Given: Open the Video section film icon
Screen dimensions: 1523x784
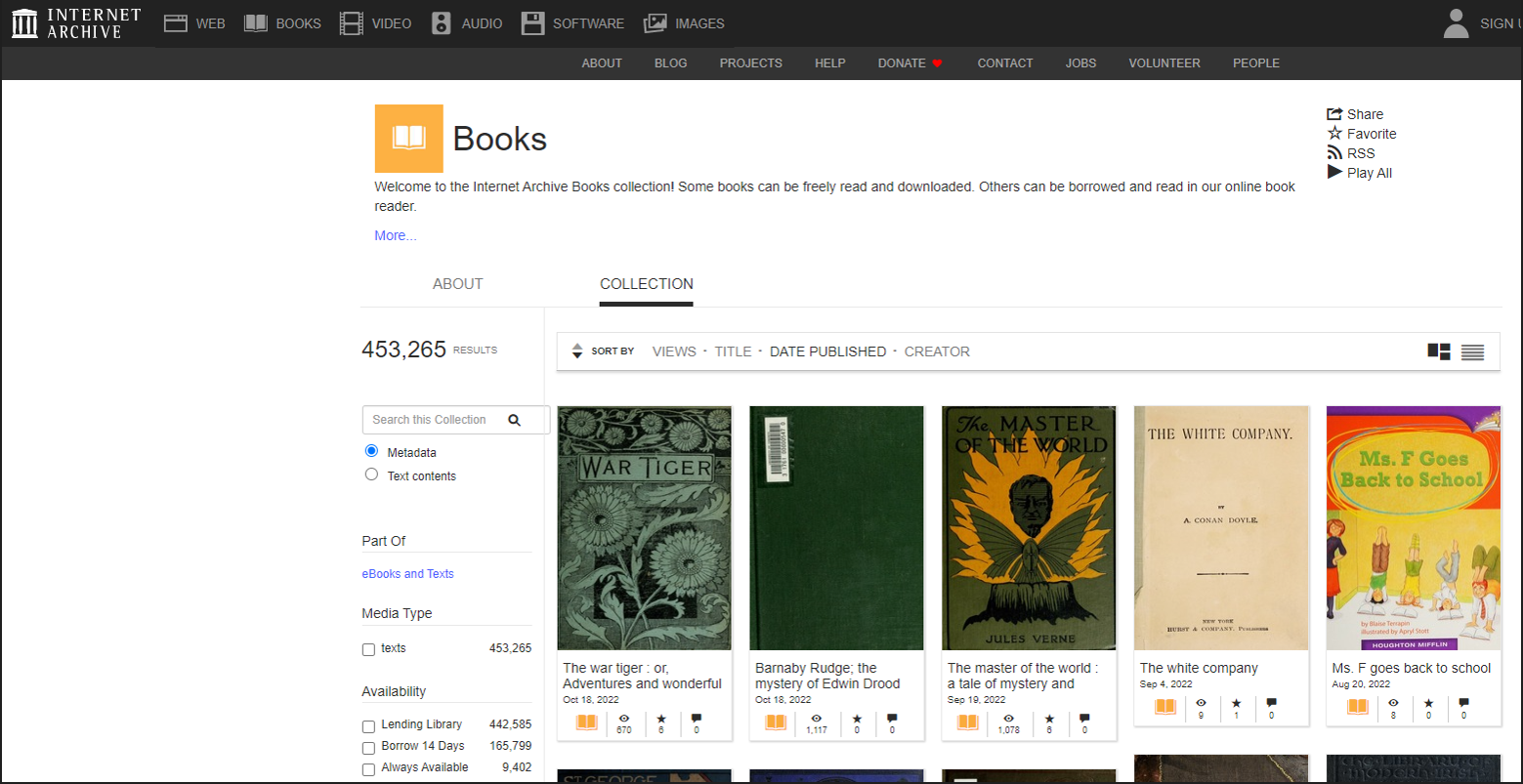Looking at the screenshot, I should point(351,23).
